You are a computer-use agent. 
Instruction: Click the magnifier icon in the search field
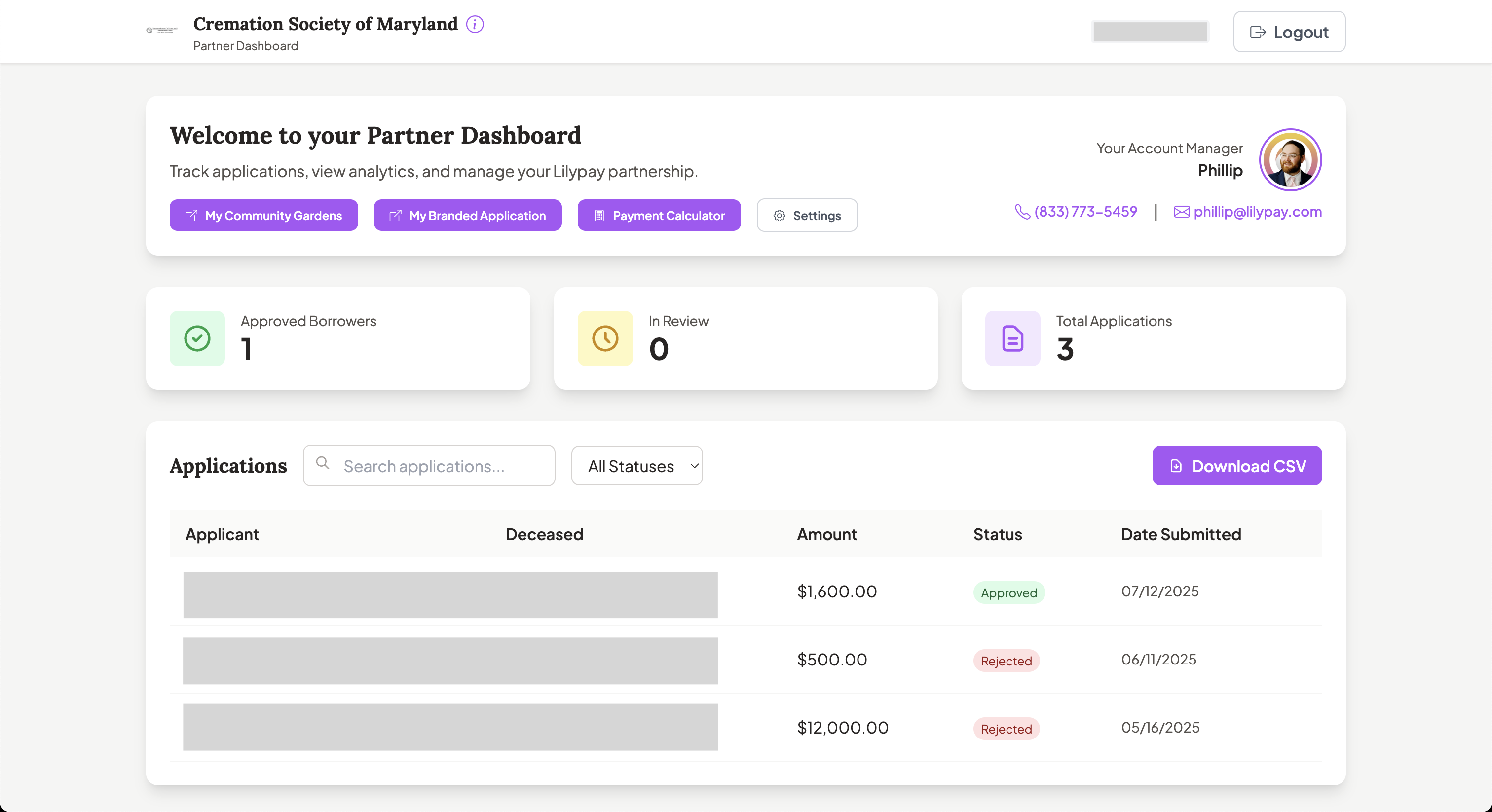point(323,465)
